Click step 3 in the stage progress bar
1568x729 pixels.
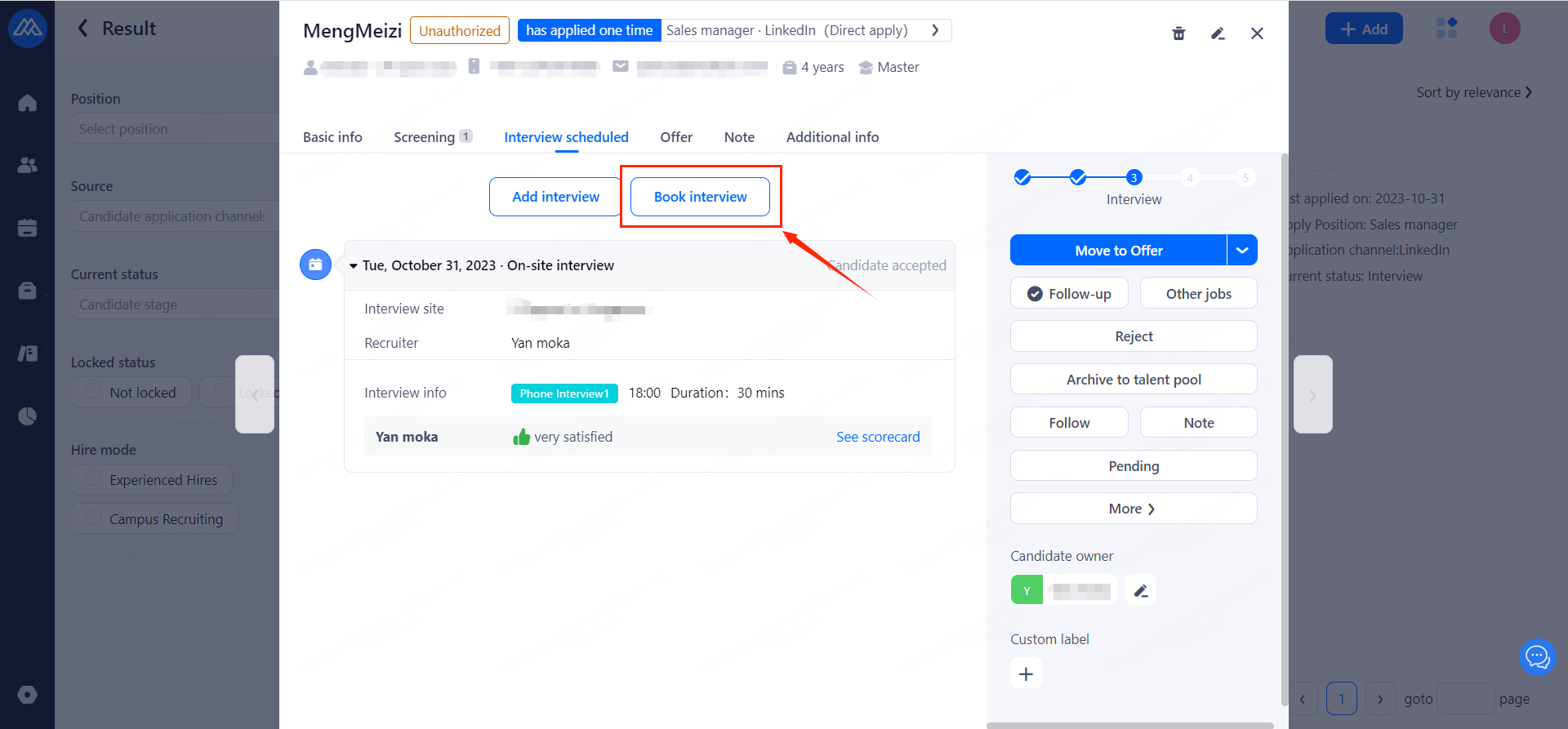pos(1134,178)
